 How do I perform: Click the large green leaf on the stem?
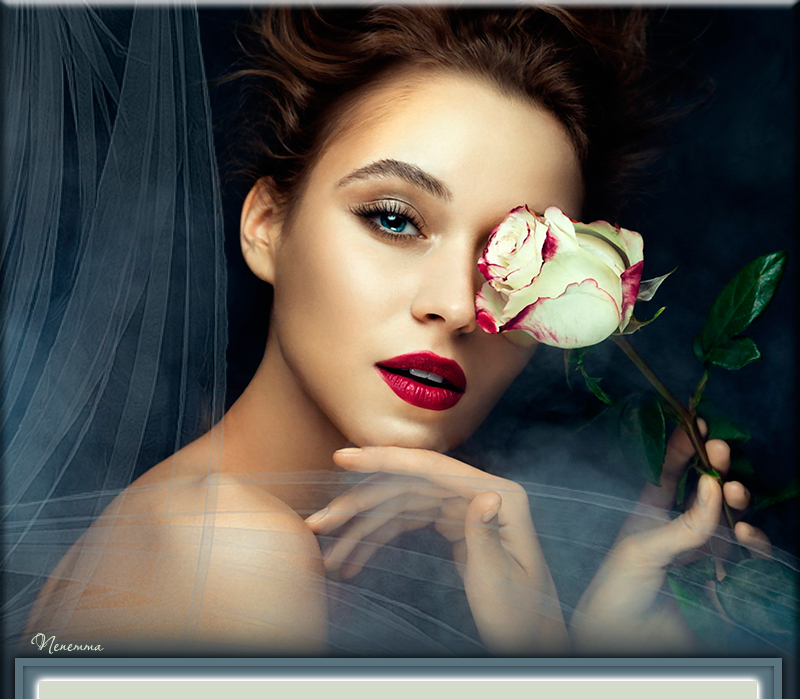point(742,302)
